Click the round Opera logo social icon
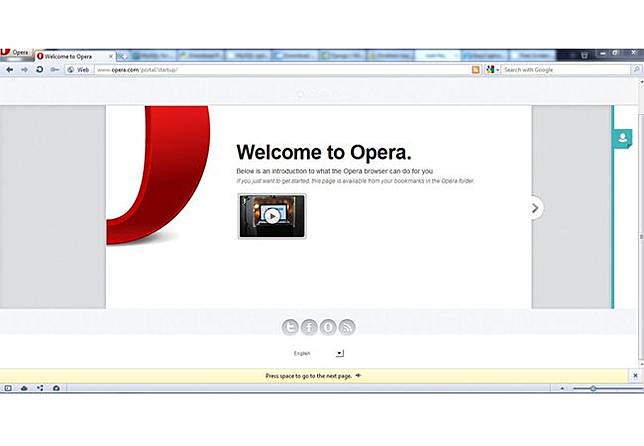Image resolution: width=644 pixels, height=446 pixels. click(328, 327)
